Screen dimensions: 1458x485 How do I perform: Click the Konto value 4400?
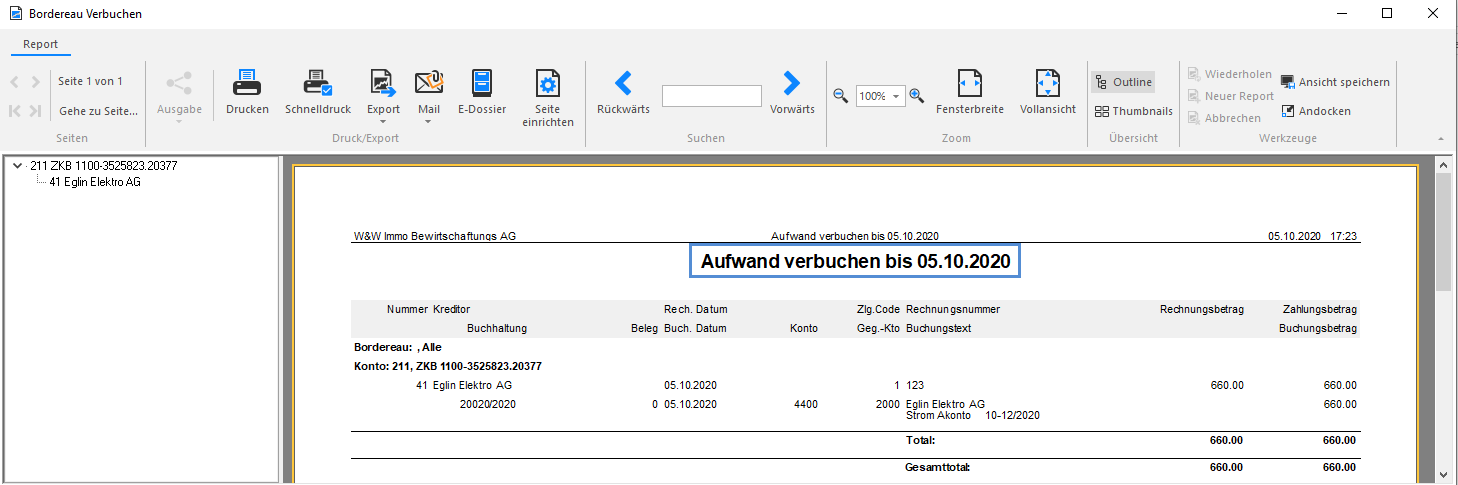(x=806, y=404)
